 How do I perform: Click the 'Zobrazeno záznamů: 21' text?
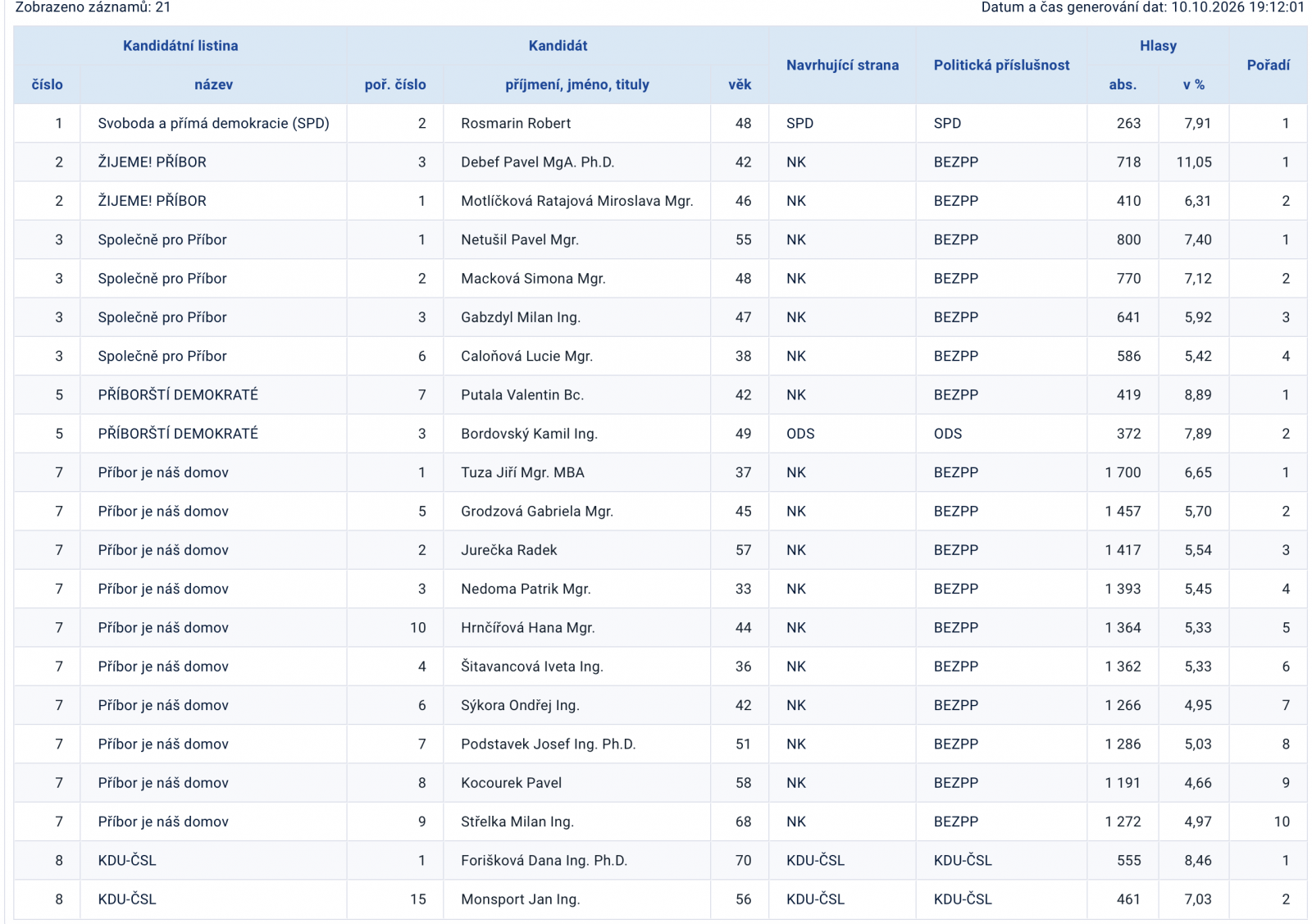pyautogui.click(x=93, y=7)
